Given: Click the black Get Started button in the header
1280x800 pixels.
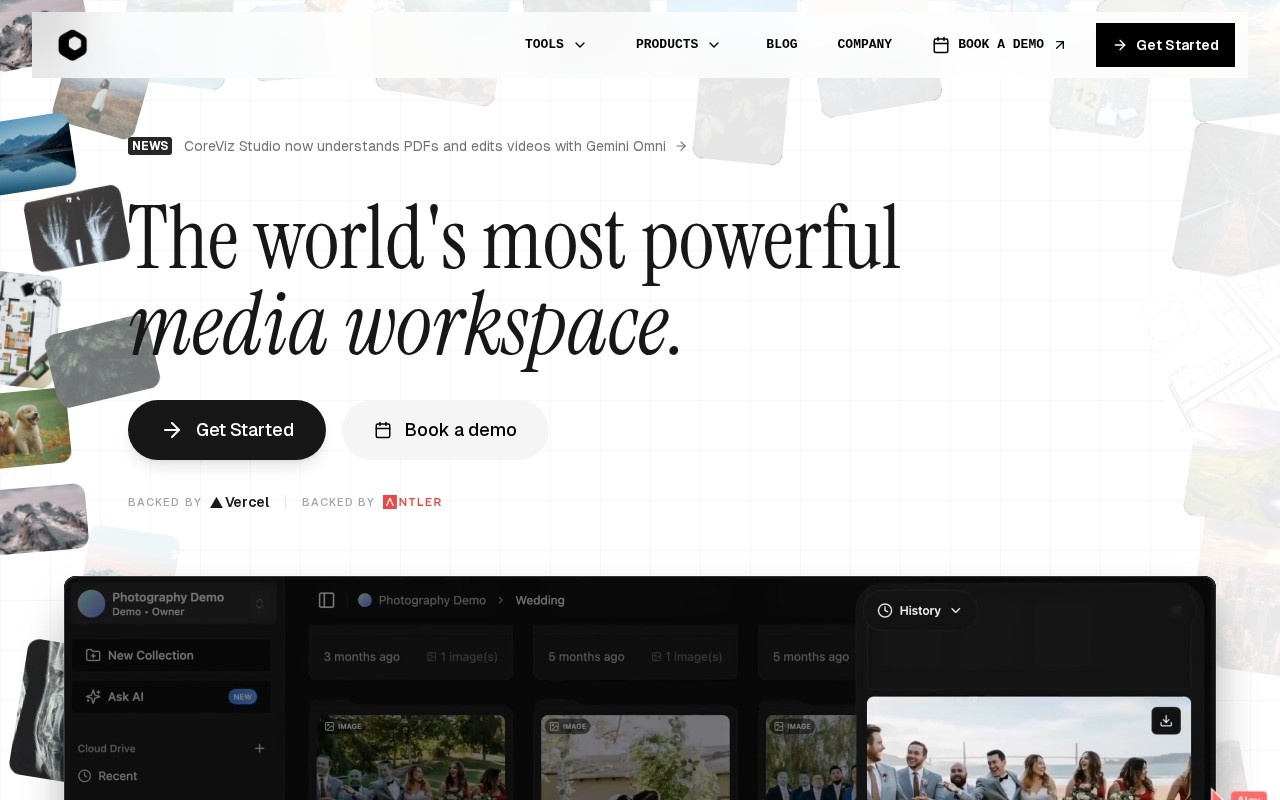Looking at the screenshot, I should point(1165,45).
